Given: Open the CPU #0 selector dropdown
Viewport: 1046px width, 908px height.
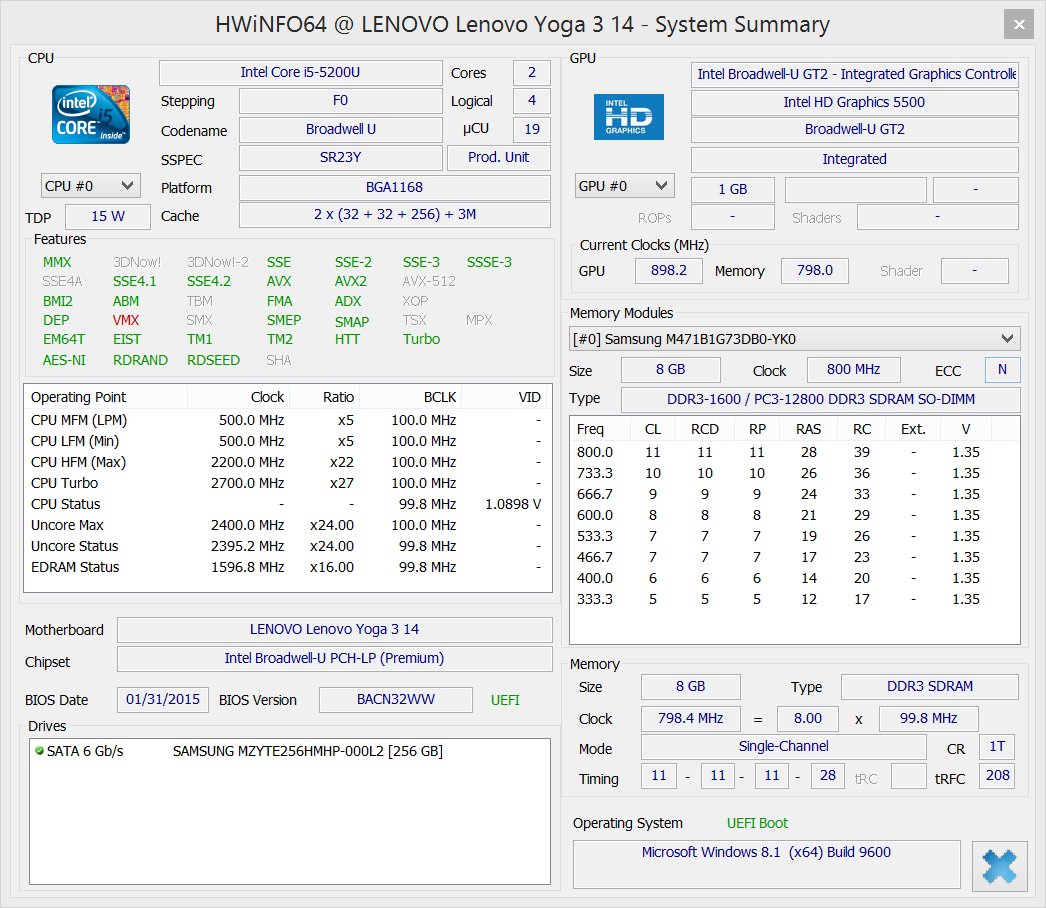Looking at the screenshot, I should click(x=91, y=186).
